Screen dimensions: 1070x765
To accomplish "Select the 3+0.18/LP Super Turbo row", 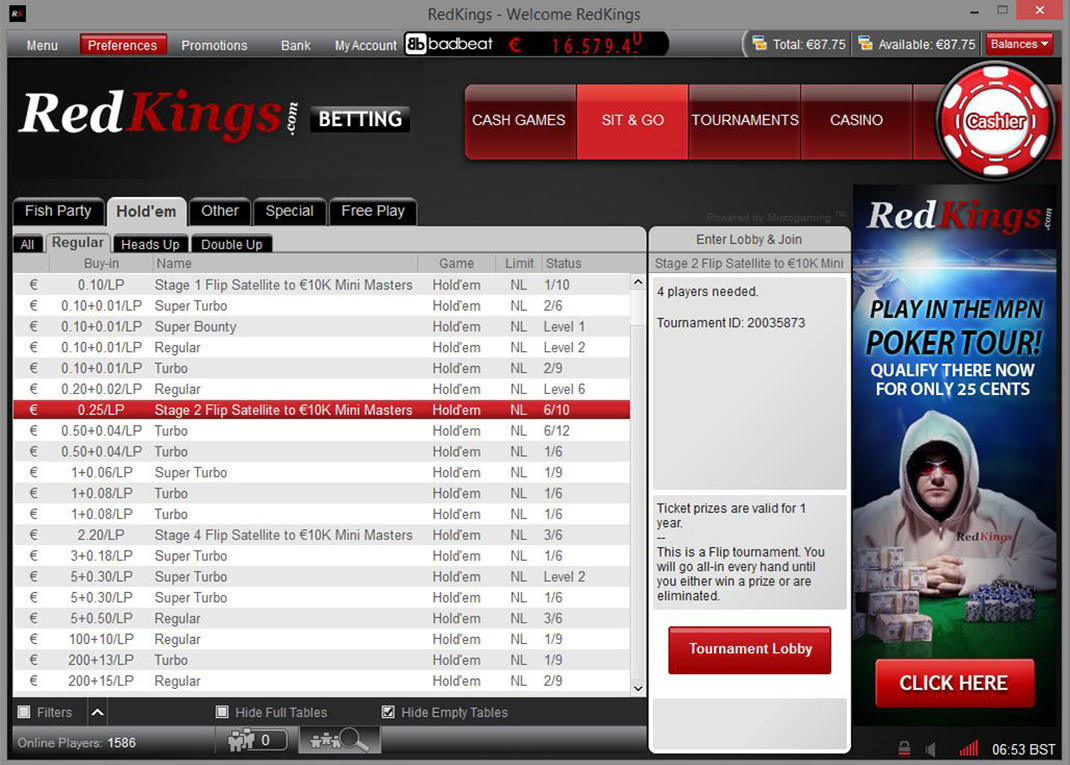I will click(321, 555).
